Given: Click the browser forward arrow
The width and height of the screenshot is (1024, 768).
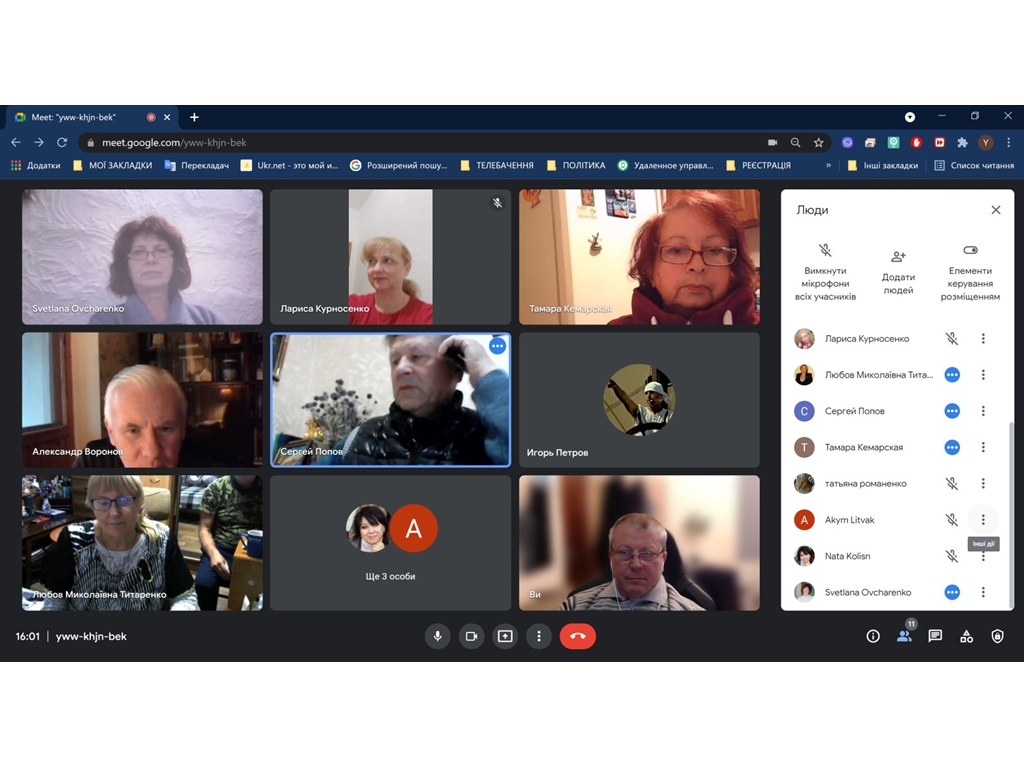Looking at the screenshot, I should pos(39,142).
